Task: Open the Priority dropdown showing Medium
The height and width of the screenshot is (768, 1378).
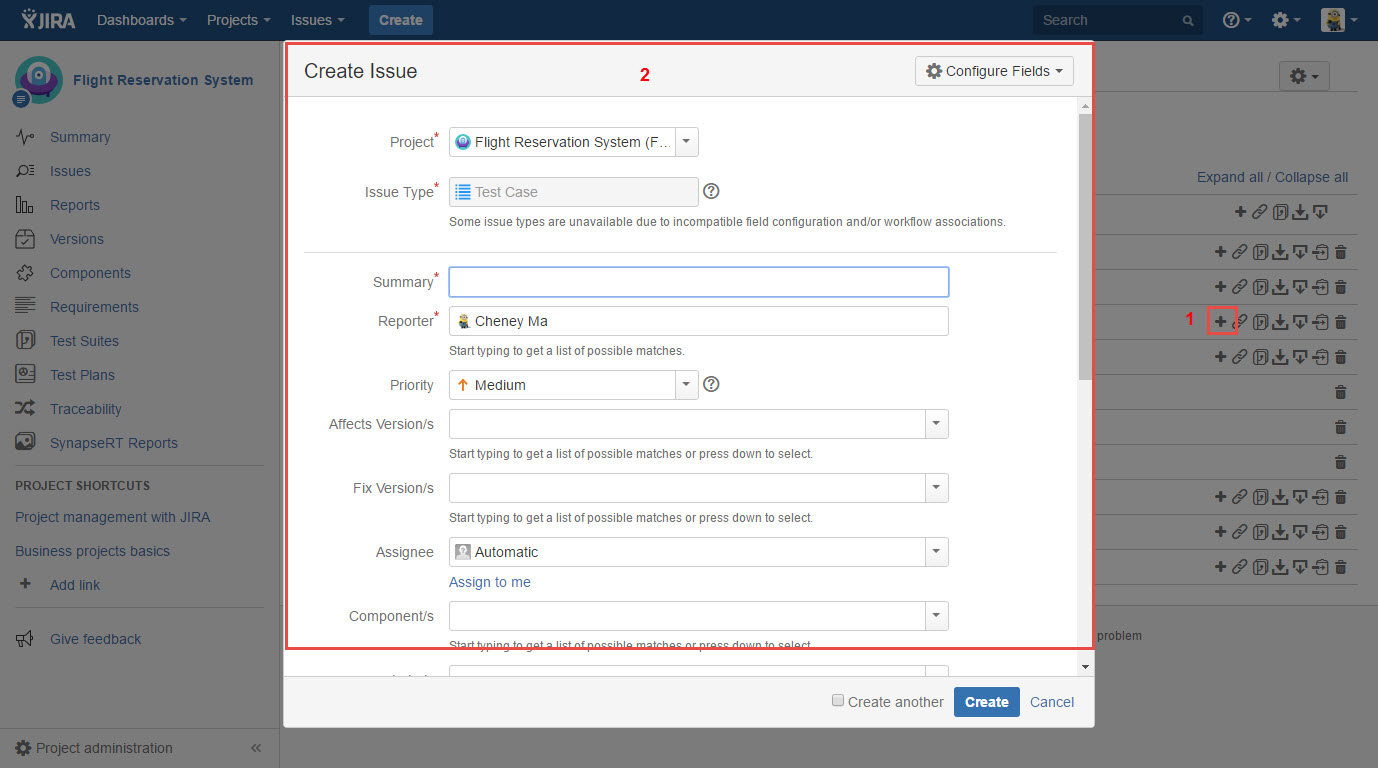Action: 573,385
